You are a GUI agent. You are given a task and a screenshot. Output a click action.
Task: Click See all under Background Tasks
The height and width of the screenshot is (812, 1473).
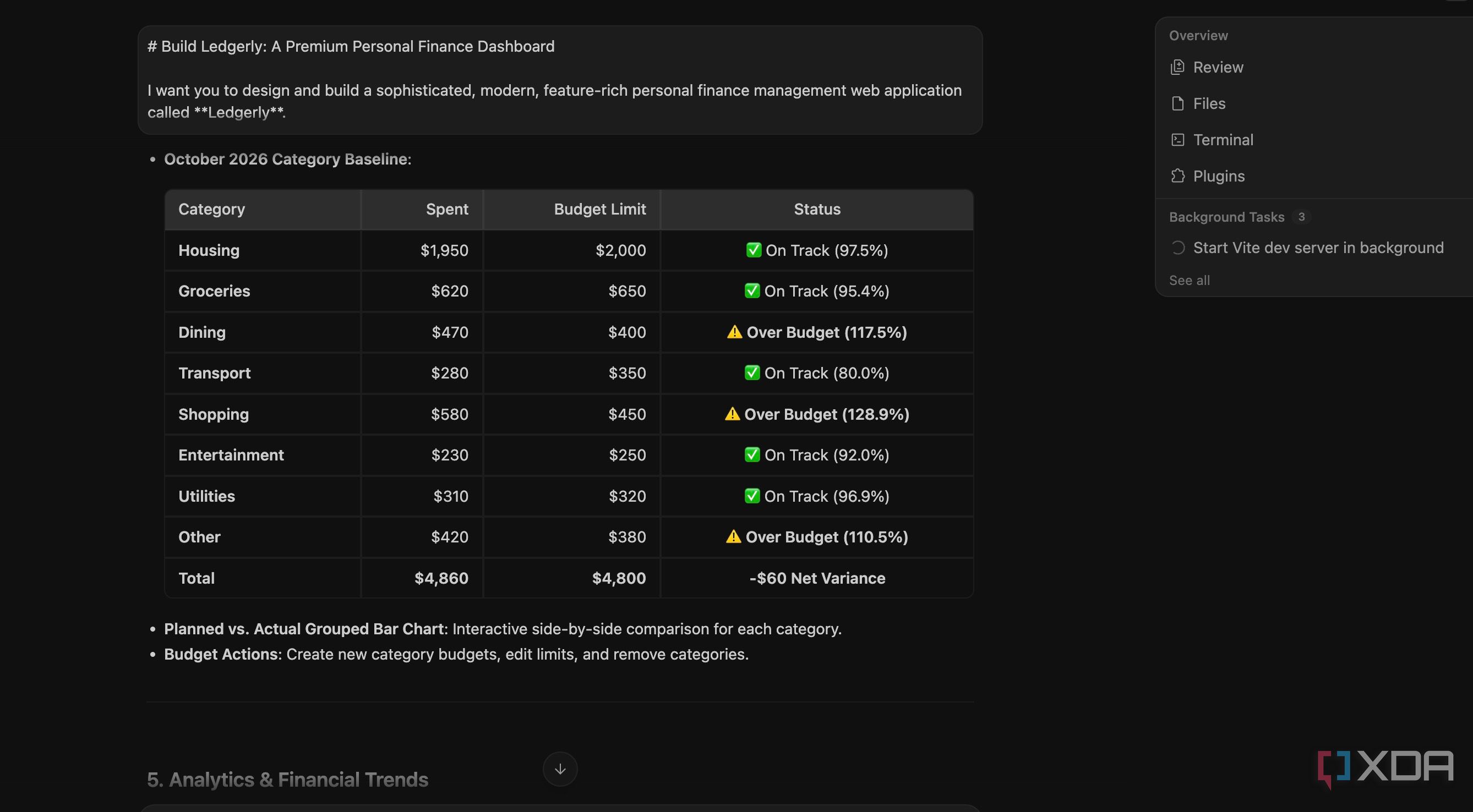point(1190,281)
